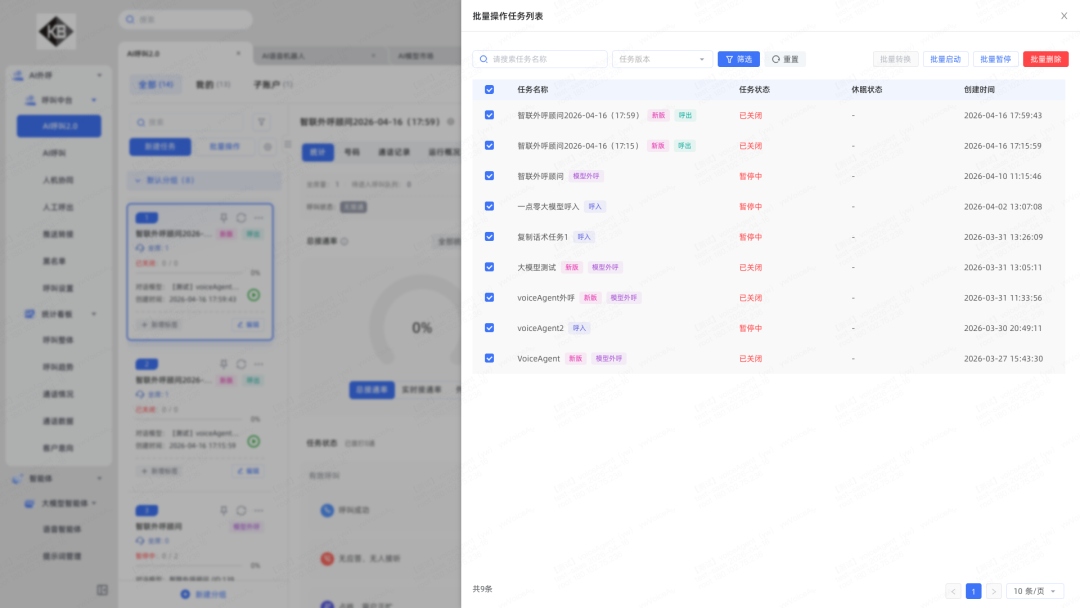Viewport: 1080px width, 608px height.
Task: Click the 呼入 tag beside 一点零大模型呼入
Action: click(595, 207)
